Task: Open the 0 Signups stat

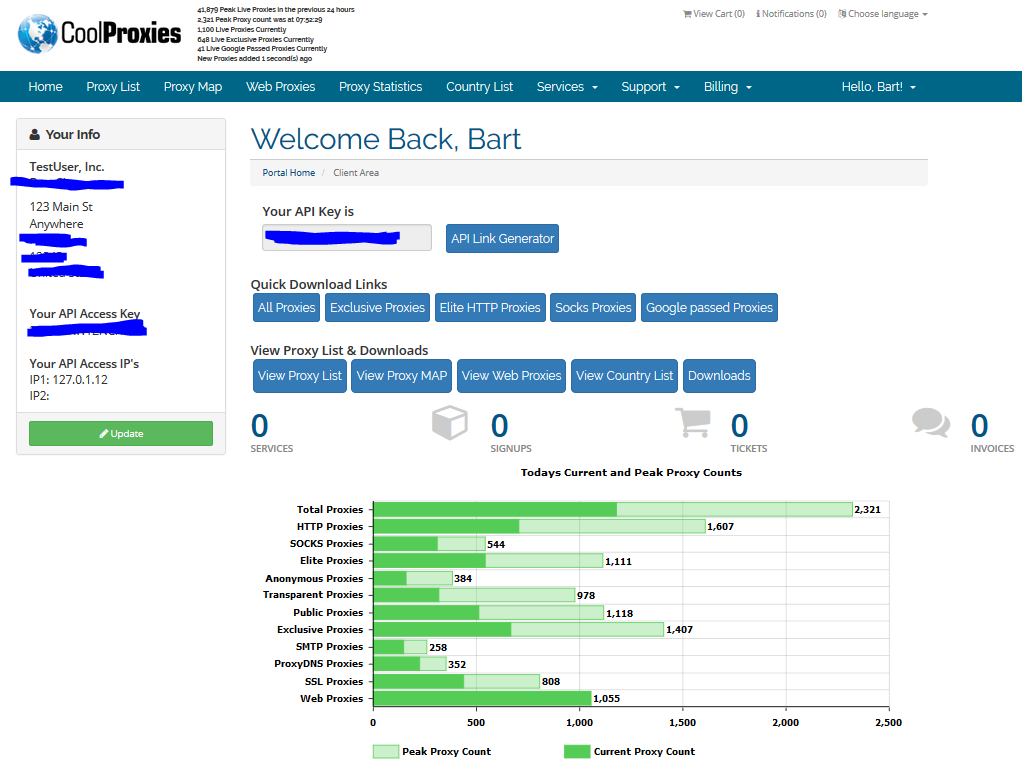Action: click(x=511, y=433)
